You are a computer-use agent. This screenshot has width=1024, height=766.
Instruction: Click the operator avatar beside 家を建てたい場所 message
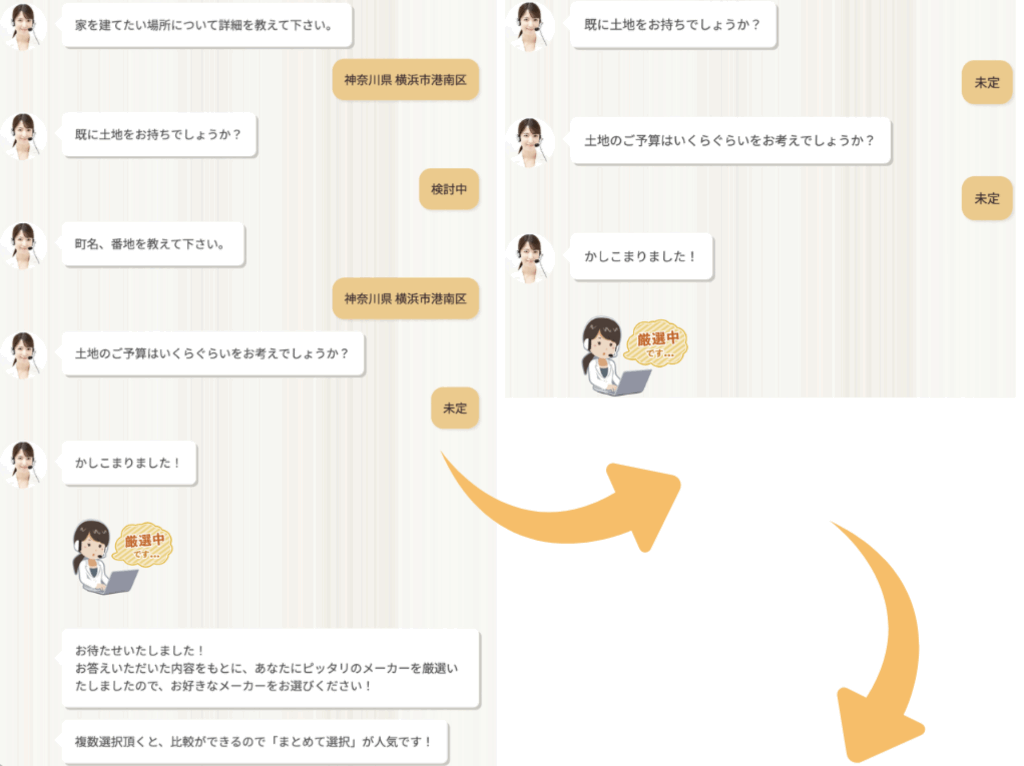[x=24, y=26]
